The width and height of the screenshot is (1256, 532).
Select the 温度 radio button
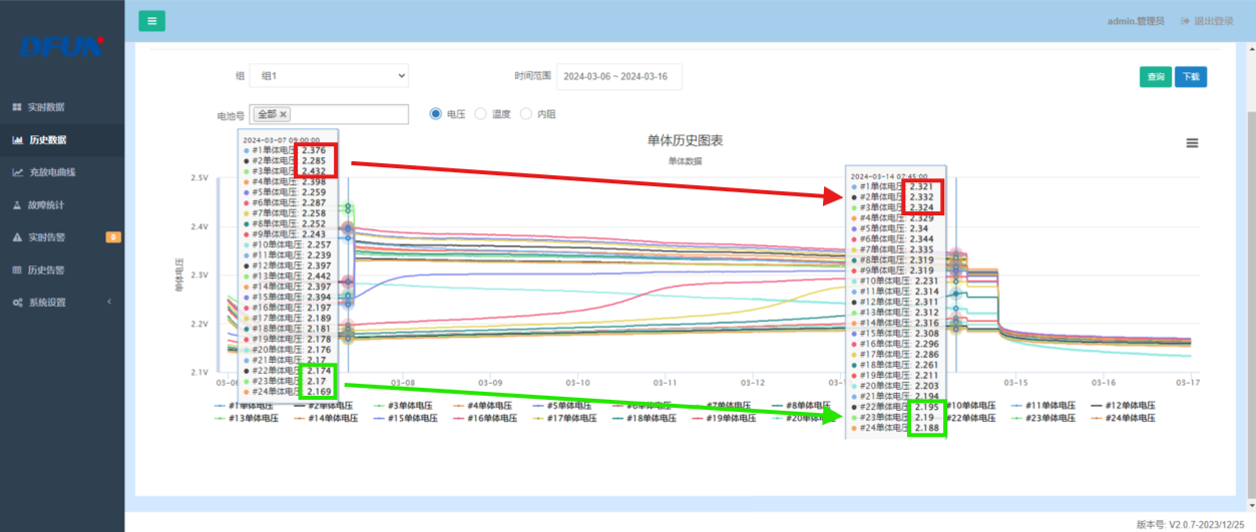tap(480, 114)
